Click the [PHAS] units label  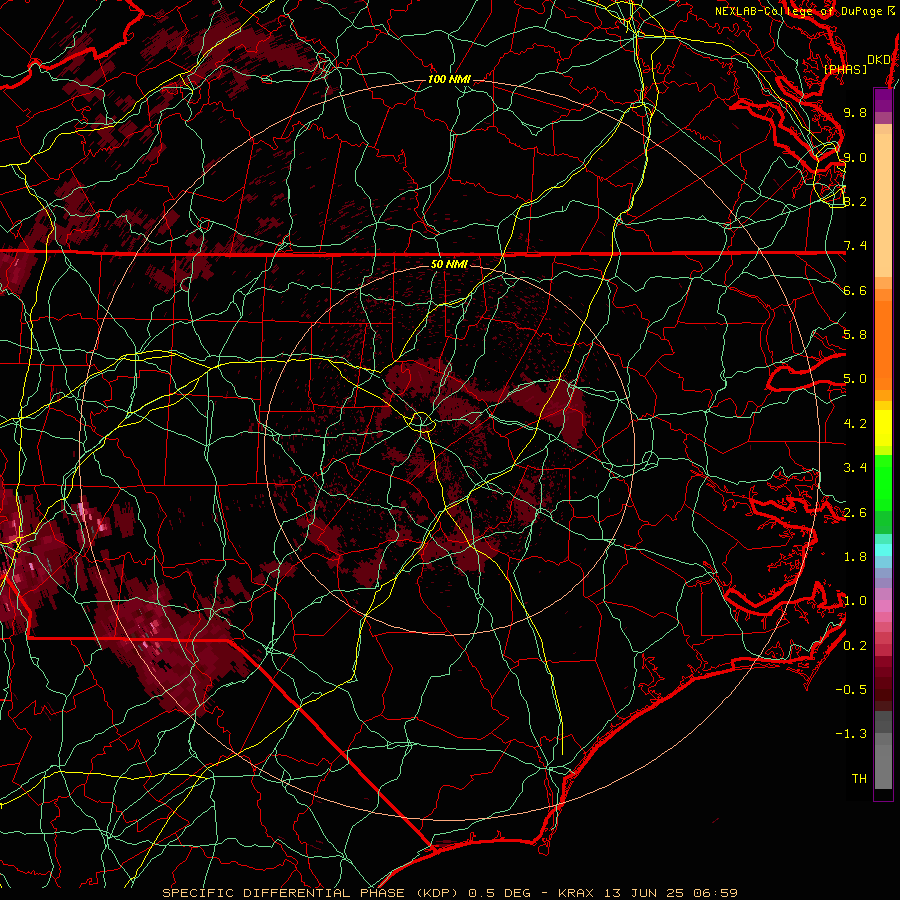pos(845,69)
